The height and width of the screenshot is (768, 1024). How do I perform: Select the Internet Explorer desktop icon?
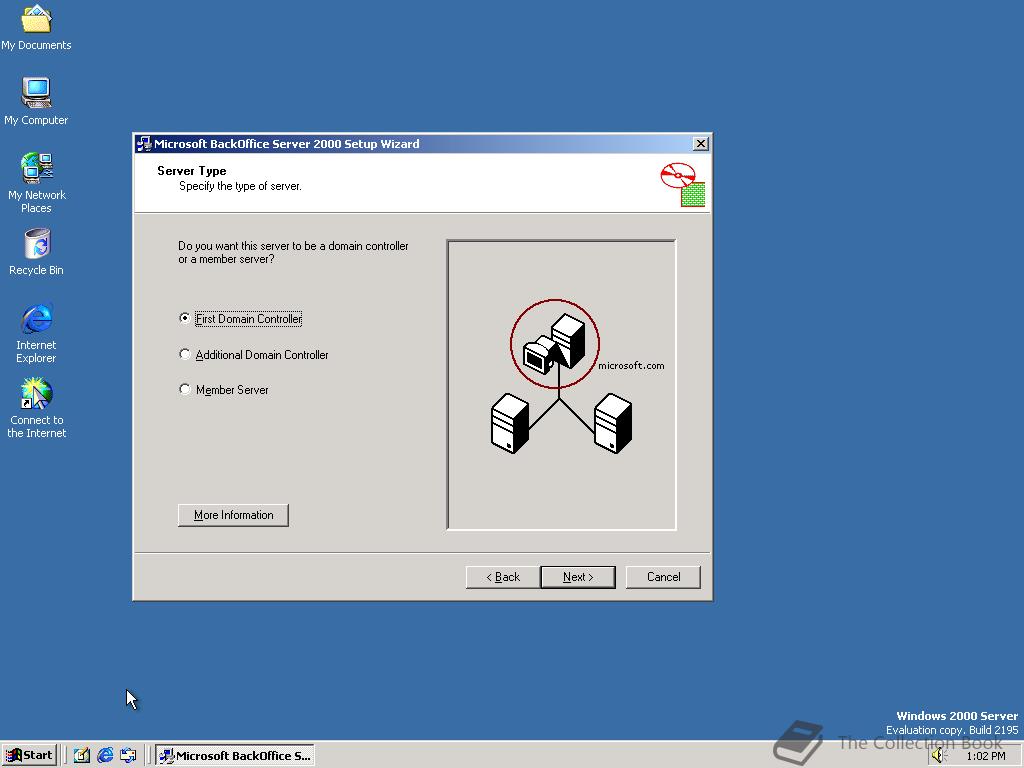[x=36, y=333]
